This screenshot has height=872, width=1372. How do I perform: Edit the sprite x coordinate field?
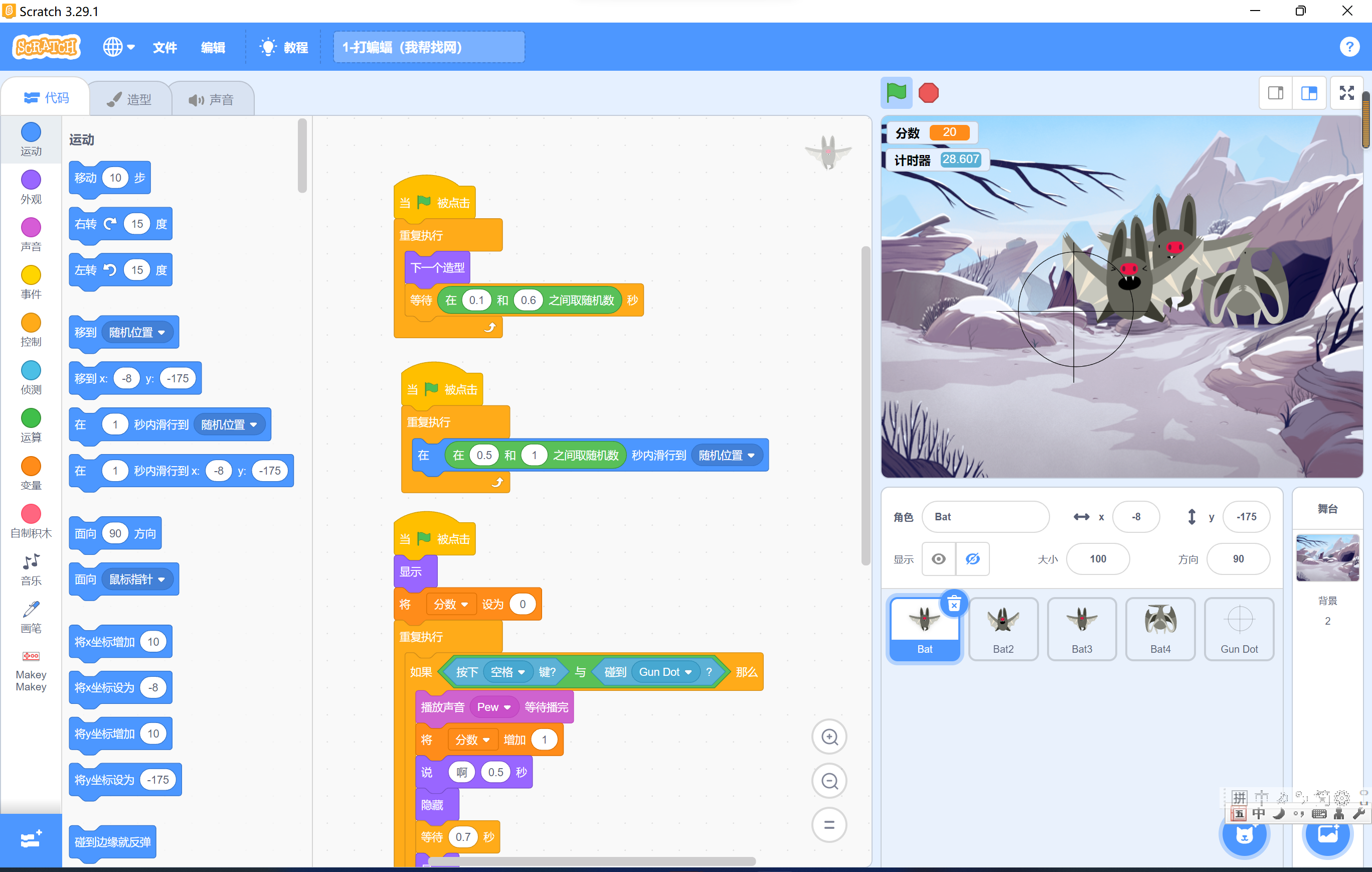tap(1135, 516)
